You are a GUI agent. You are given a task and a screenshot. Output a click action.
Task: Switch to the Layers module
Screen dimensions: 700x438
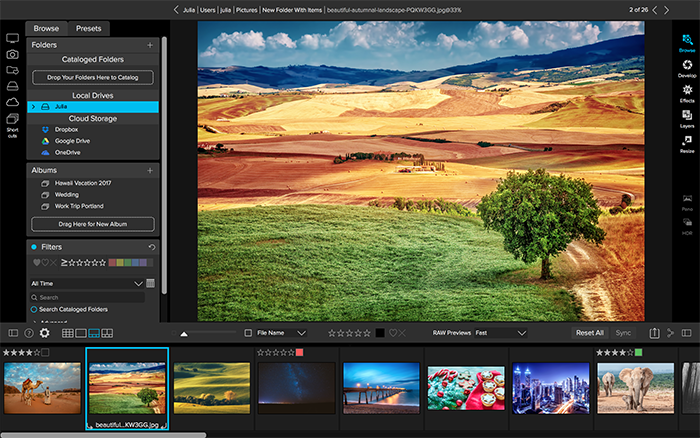click(x=687, y=117)
